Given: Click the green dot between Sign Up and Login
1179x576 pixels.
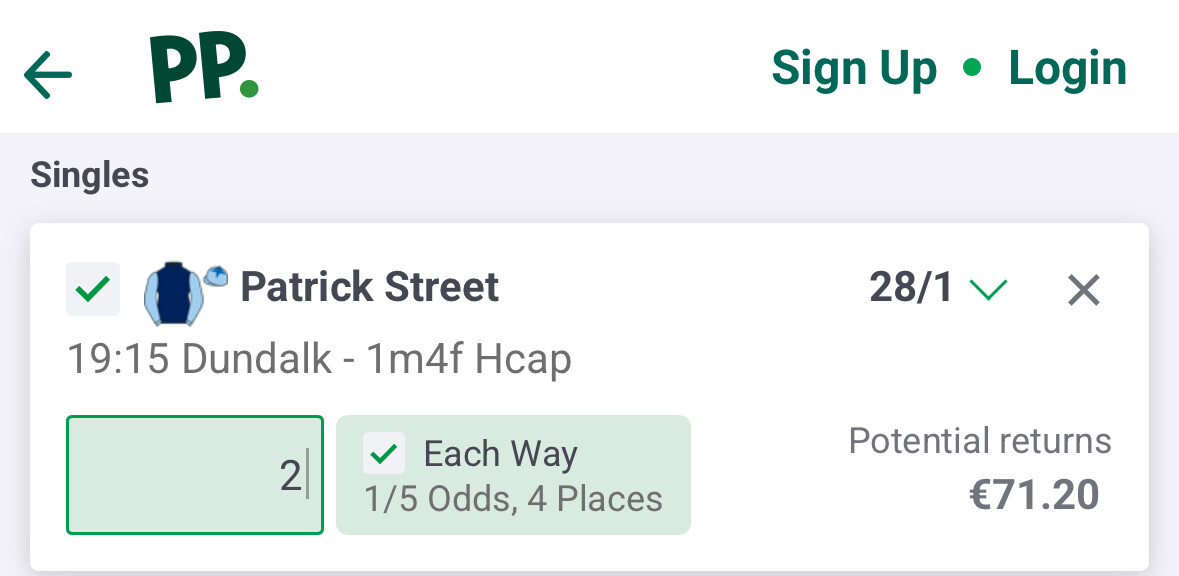Looking at the screenshot, I should (x=971, y=68).
